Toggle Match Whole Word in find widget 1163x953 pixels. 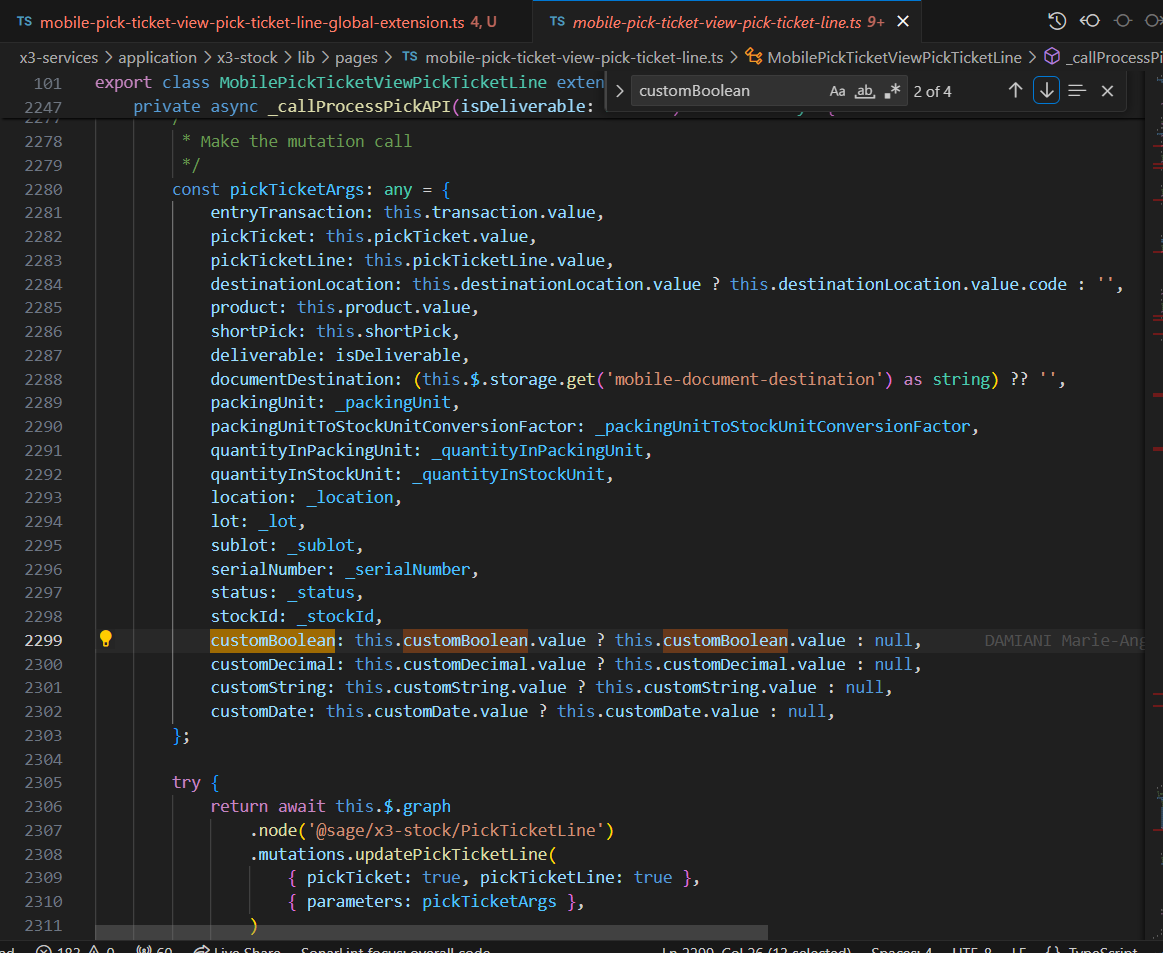(x=865, y=91)
